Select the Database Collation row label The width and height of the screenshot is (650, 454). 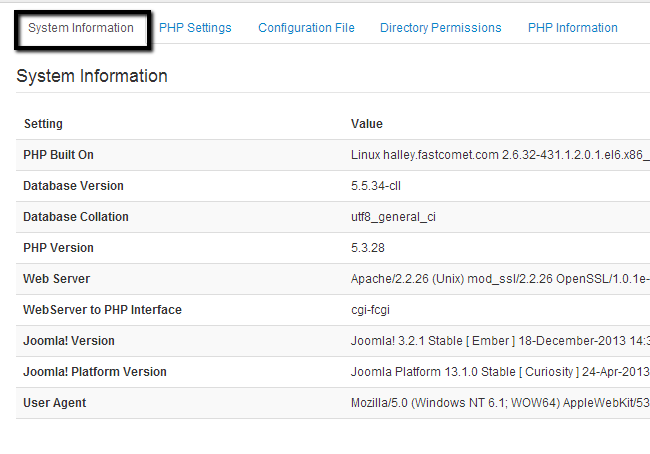pos(76,217)
